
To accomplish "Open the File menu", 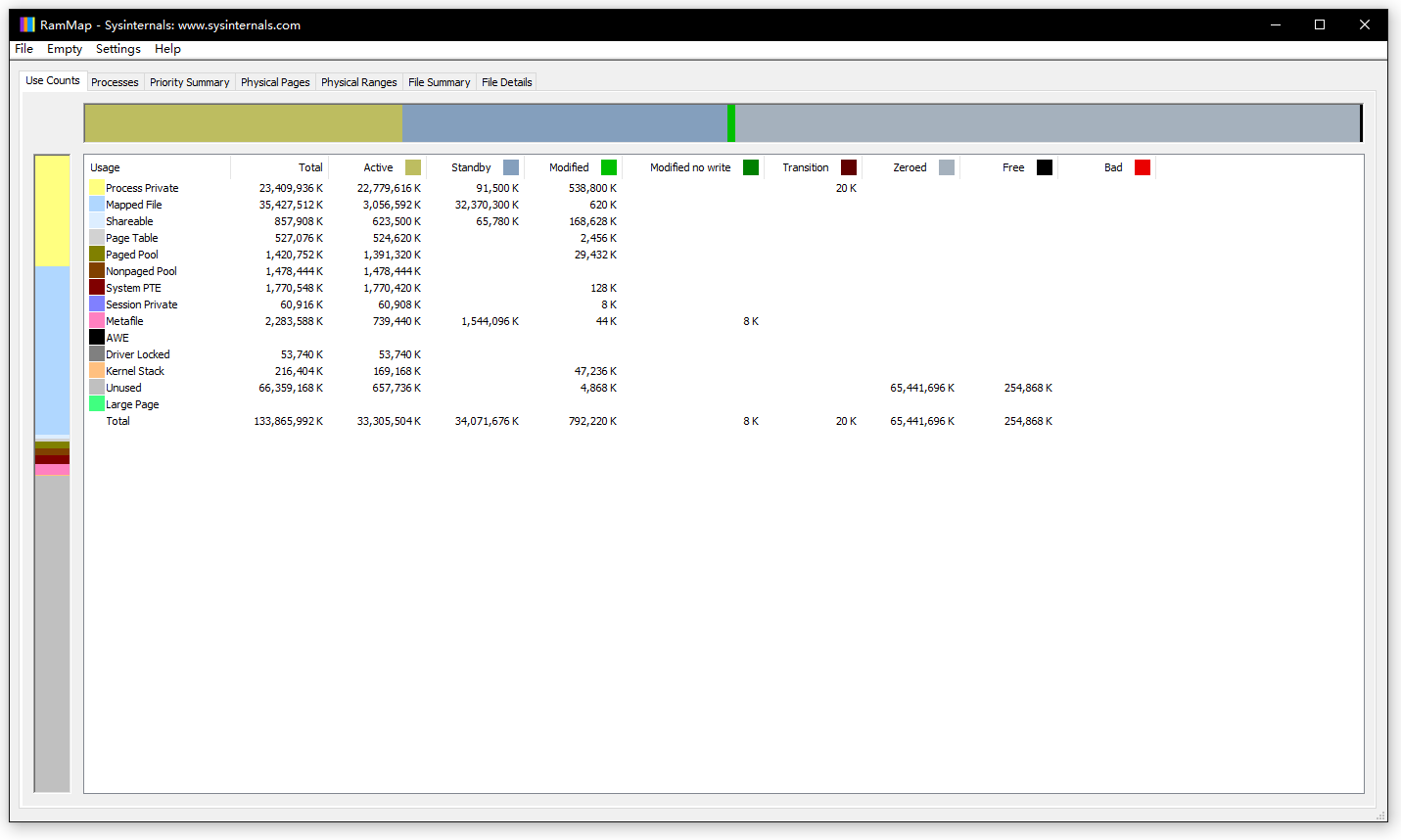I will pos(23,49).
